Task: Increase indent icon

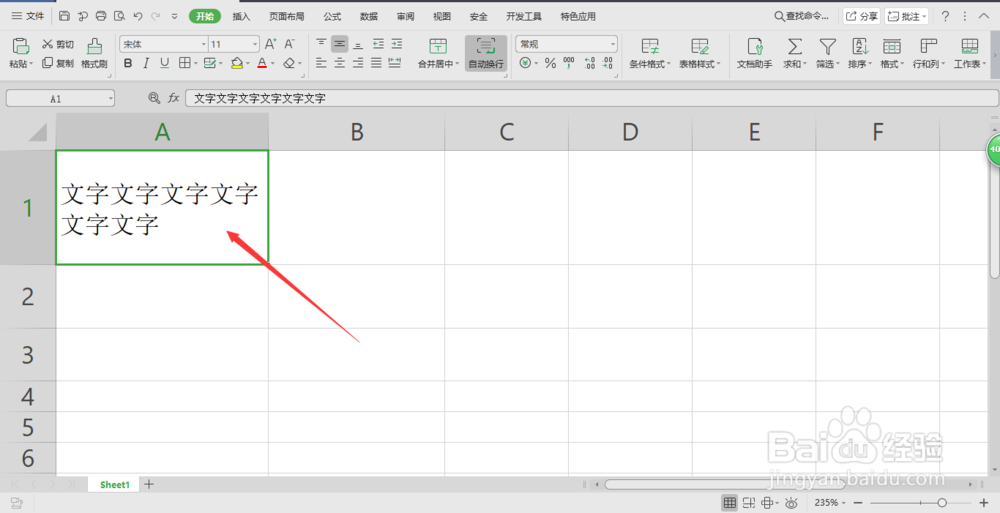Action: coord(397,43)
